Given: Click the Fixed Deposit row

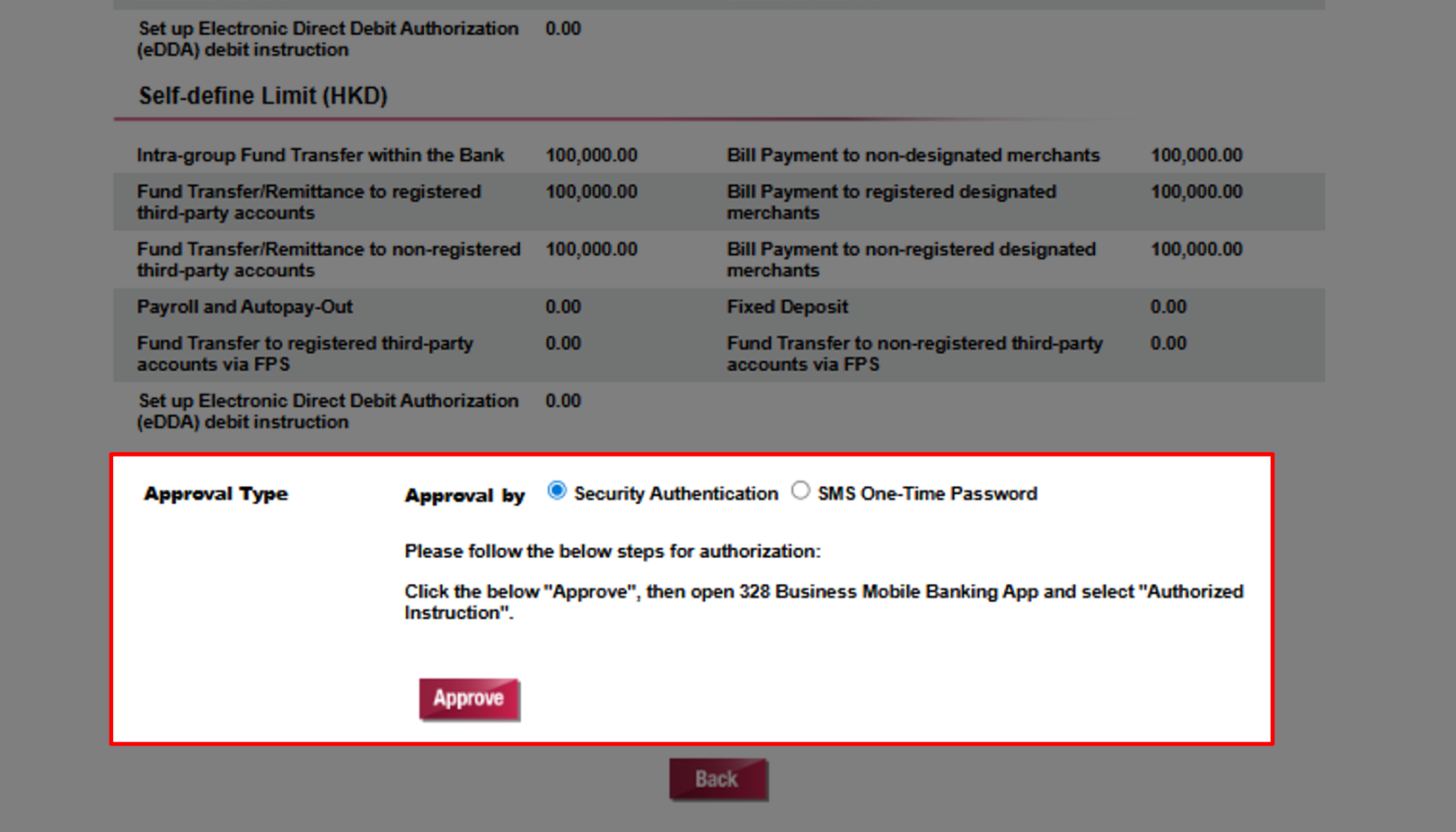Looking at the screenshot, I should click(787, 306).
